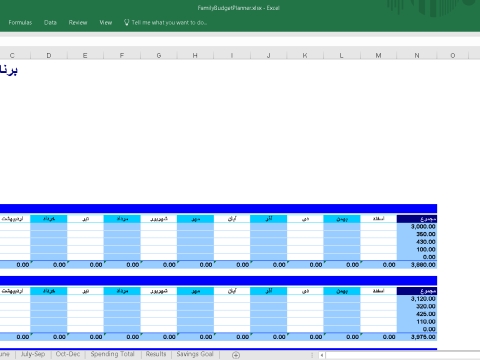Select column C header

point(12,55)
